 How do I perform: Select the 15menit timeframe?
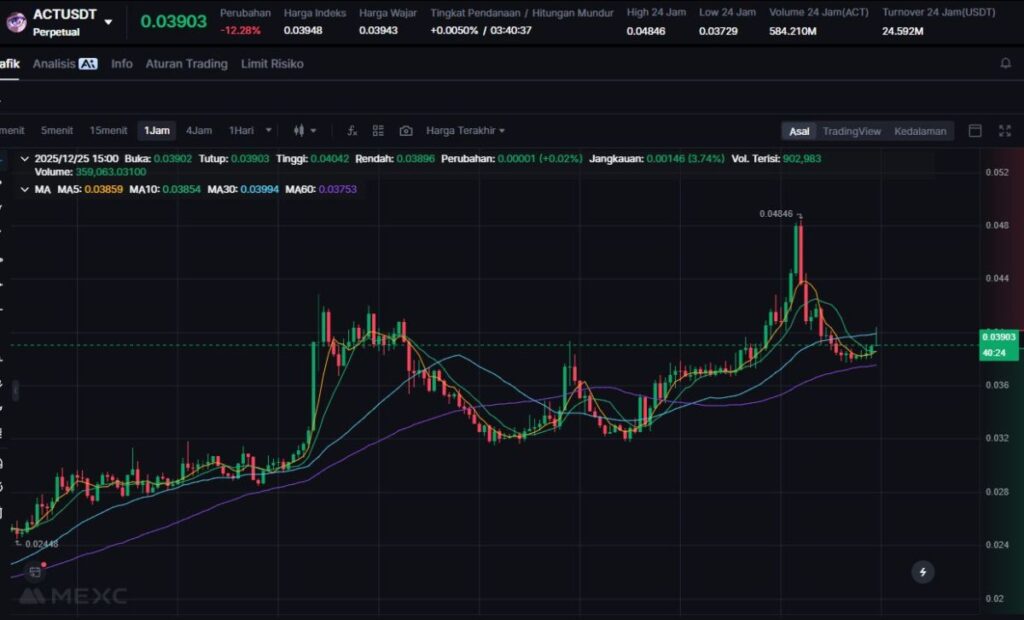[108, 131]
